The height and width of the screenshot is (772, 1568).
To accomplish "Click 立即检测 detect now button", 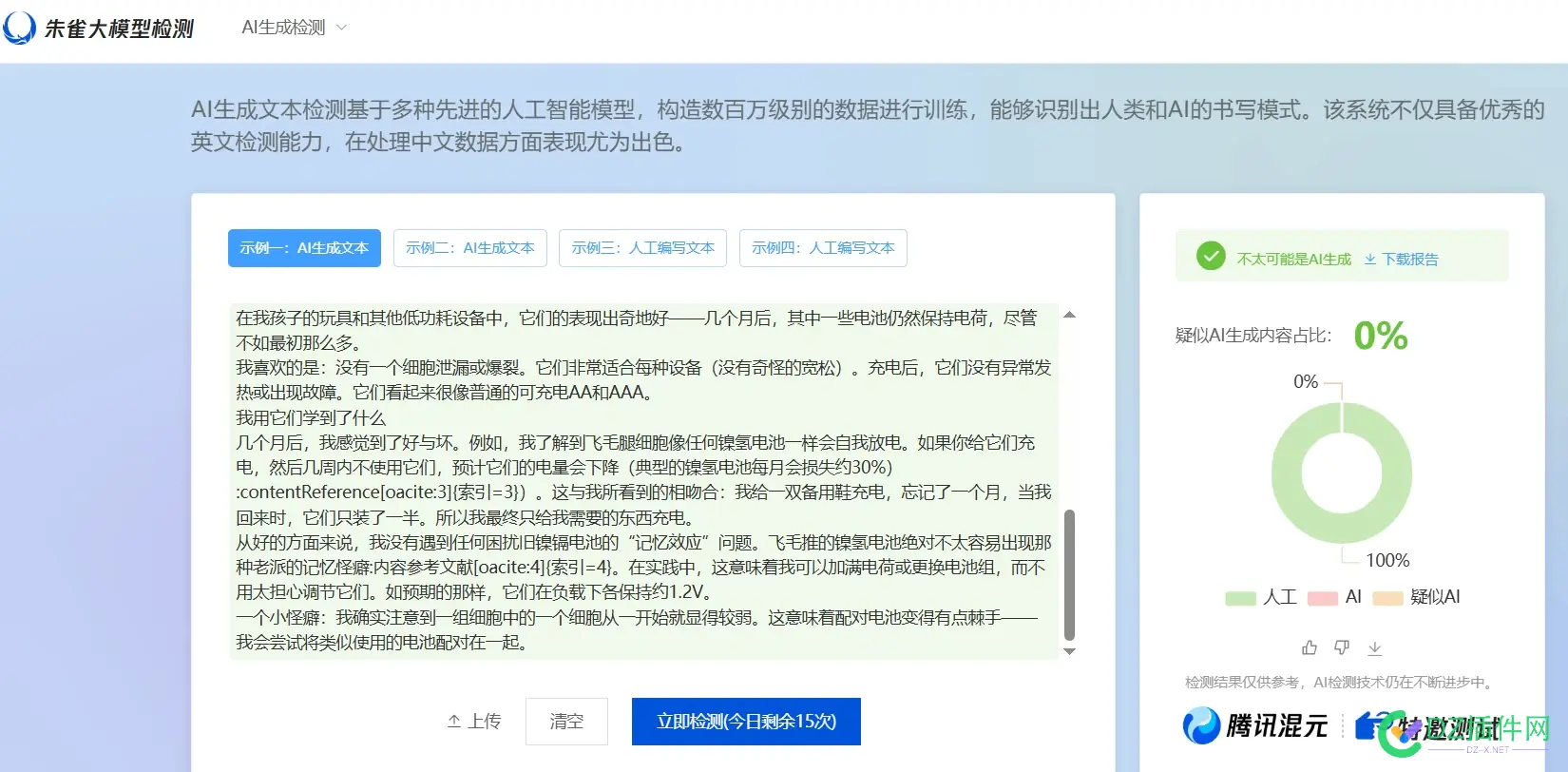I will tap(746, 722).
